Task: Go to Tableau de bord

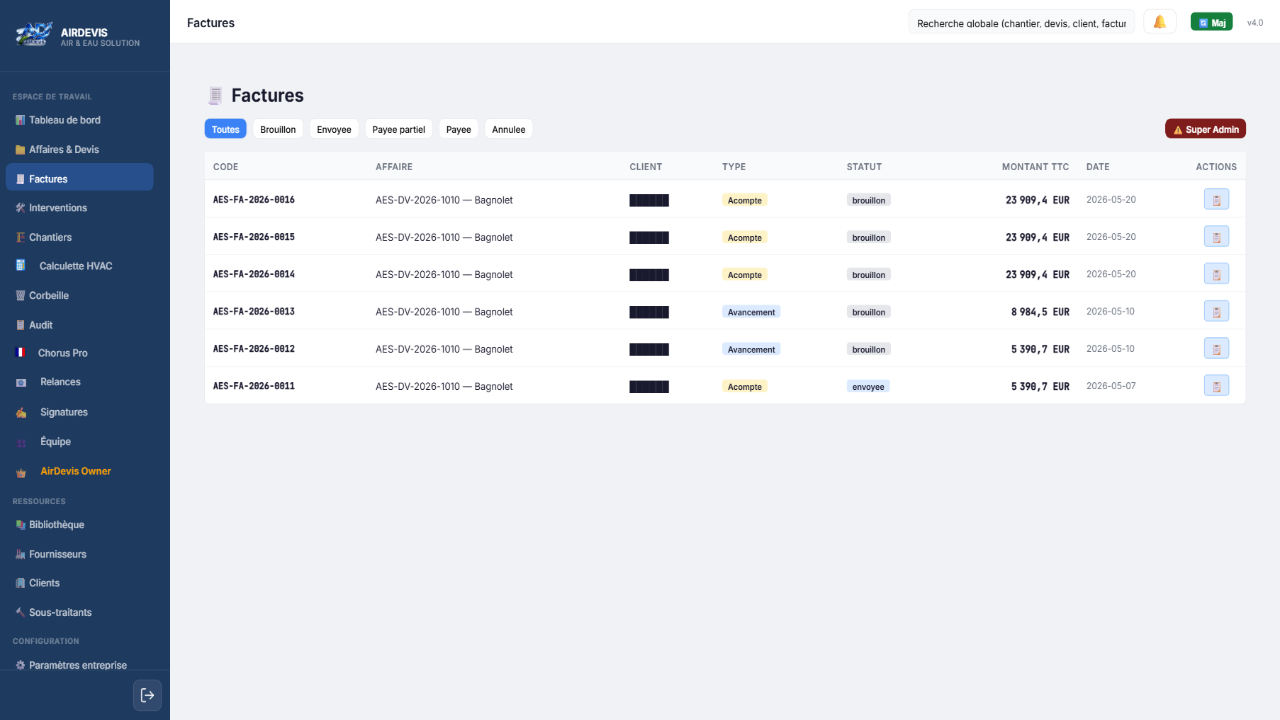Action: (79, 120)
